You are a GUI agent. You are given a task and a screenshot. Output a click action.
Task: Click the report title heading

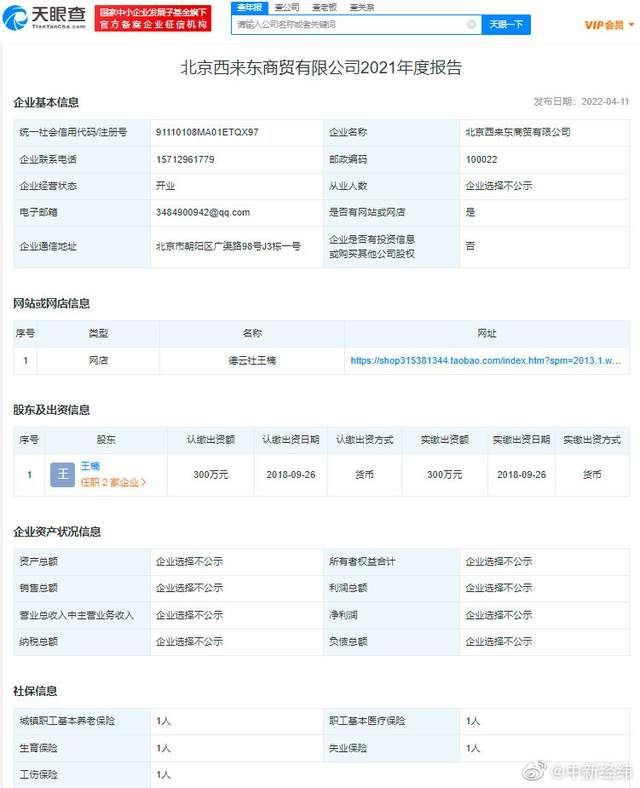321,67
